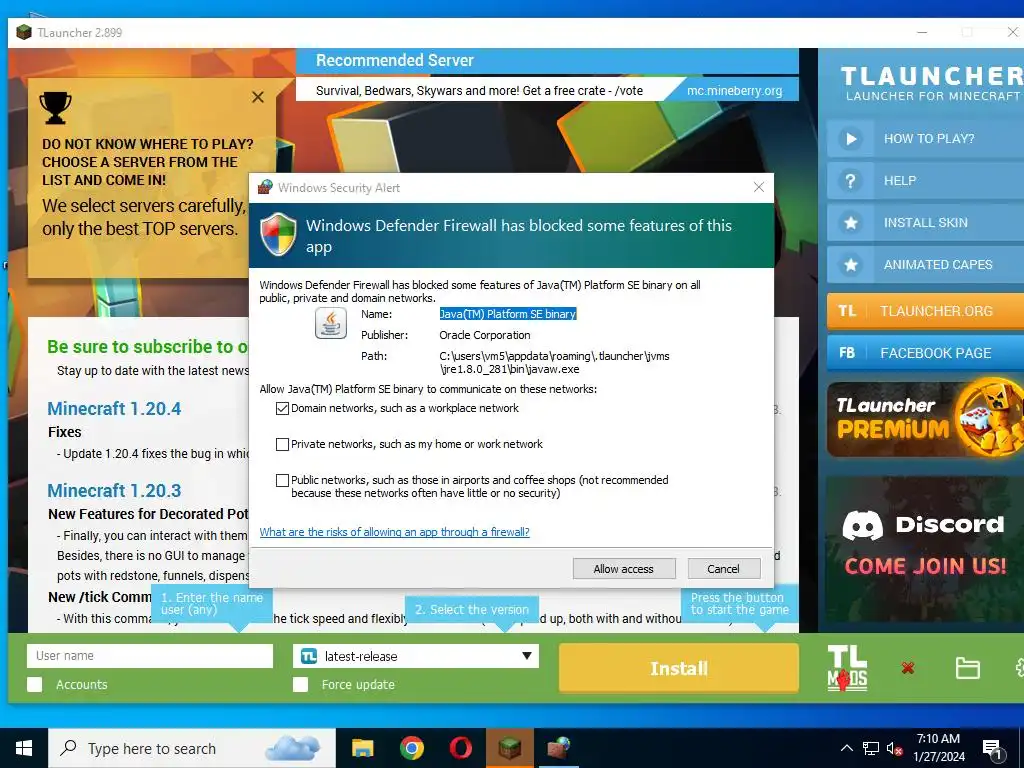Close the Windows Security Alert dialog
The width and height of the screenshot is (1024, 768).
[x=758, y=187]
